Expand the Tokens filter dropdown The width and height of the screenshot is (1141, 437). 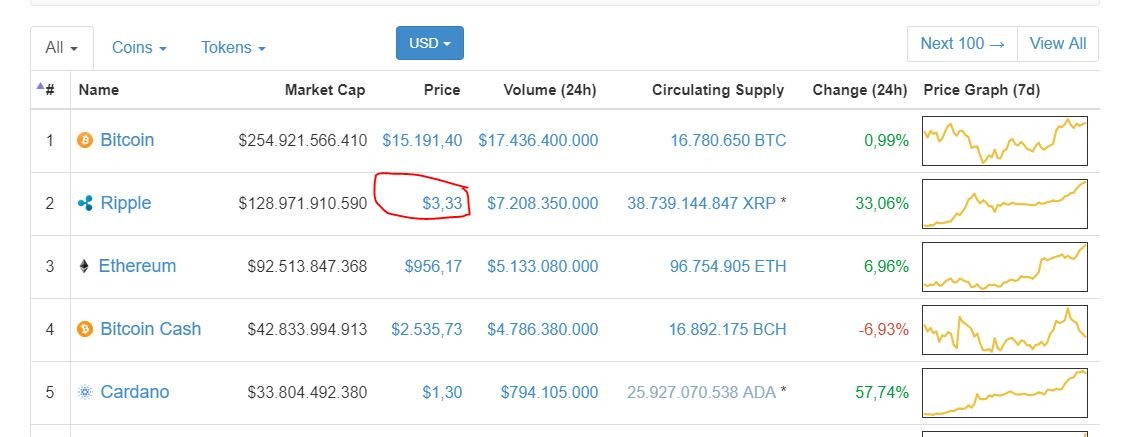233,47
